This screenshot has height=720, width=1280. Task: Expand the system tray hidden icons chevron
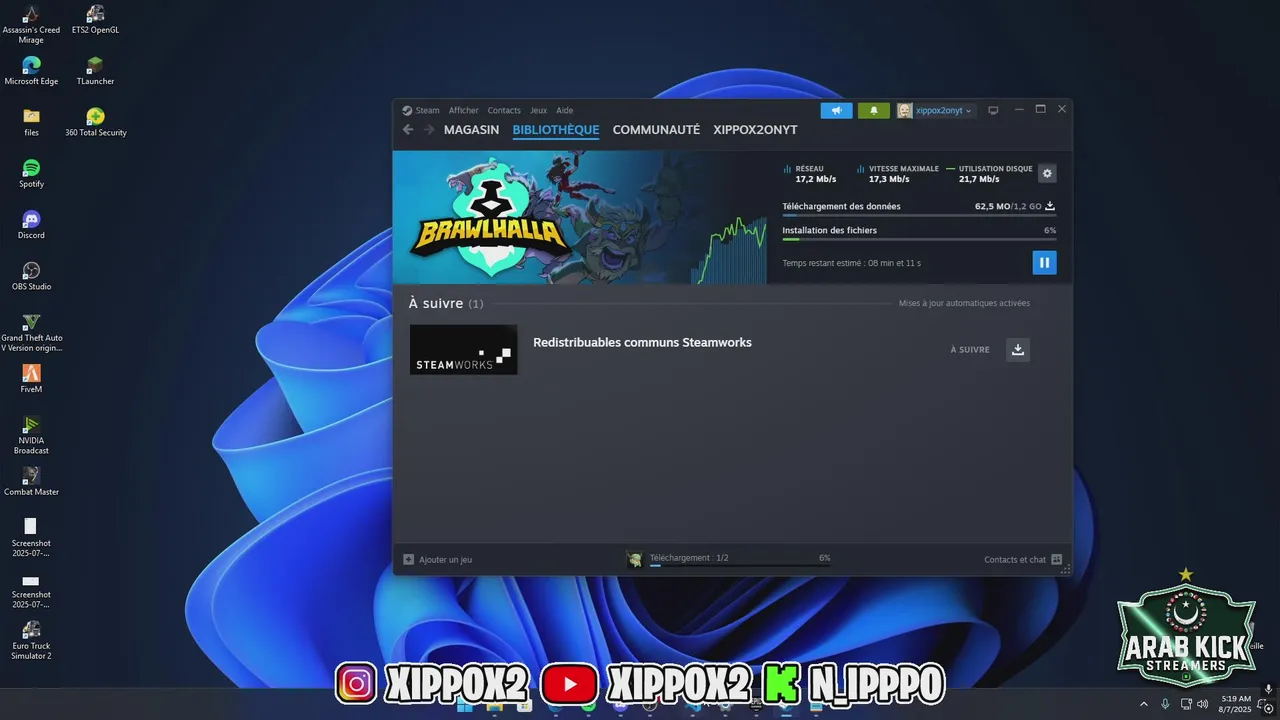point(1144,703)
